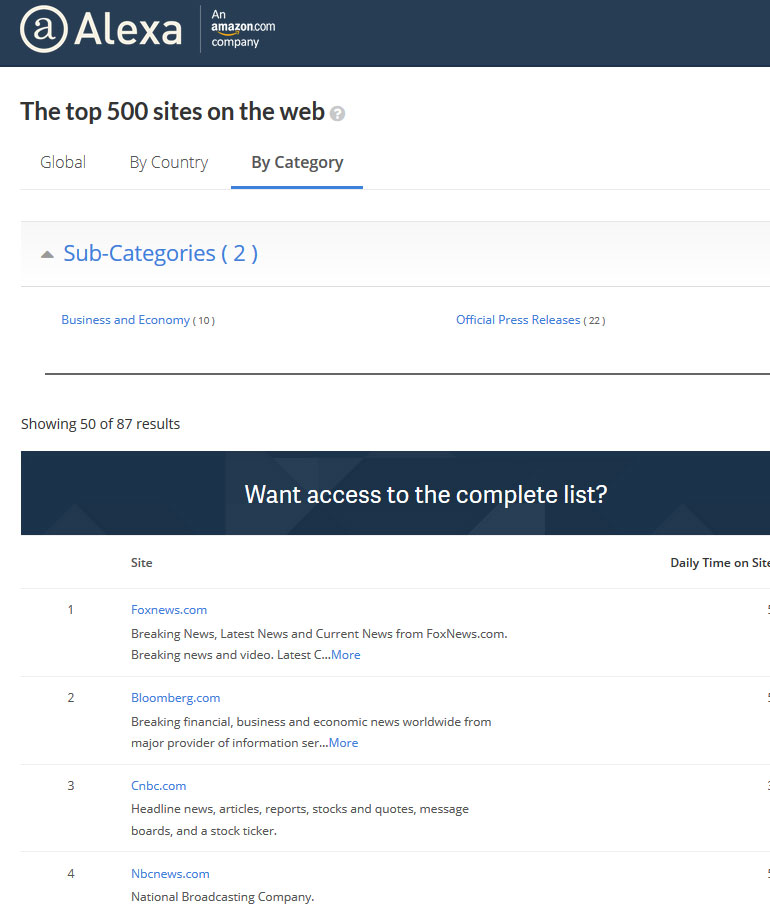Click the Daily Time on Site column header
The height and width of the screenshot is (908, 770).
pyautogui.click(x=719, y=563)
